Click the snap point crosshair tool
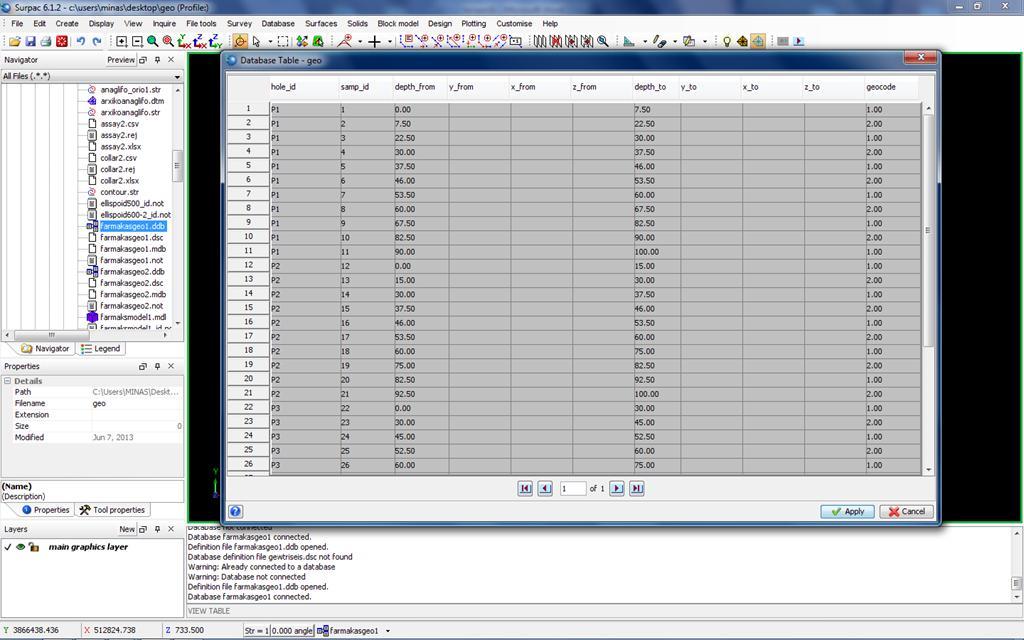 coord(374,41)
